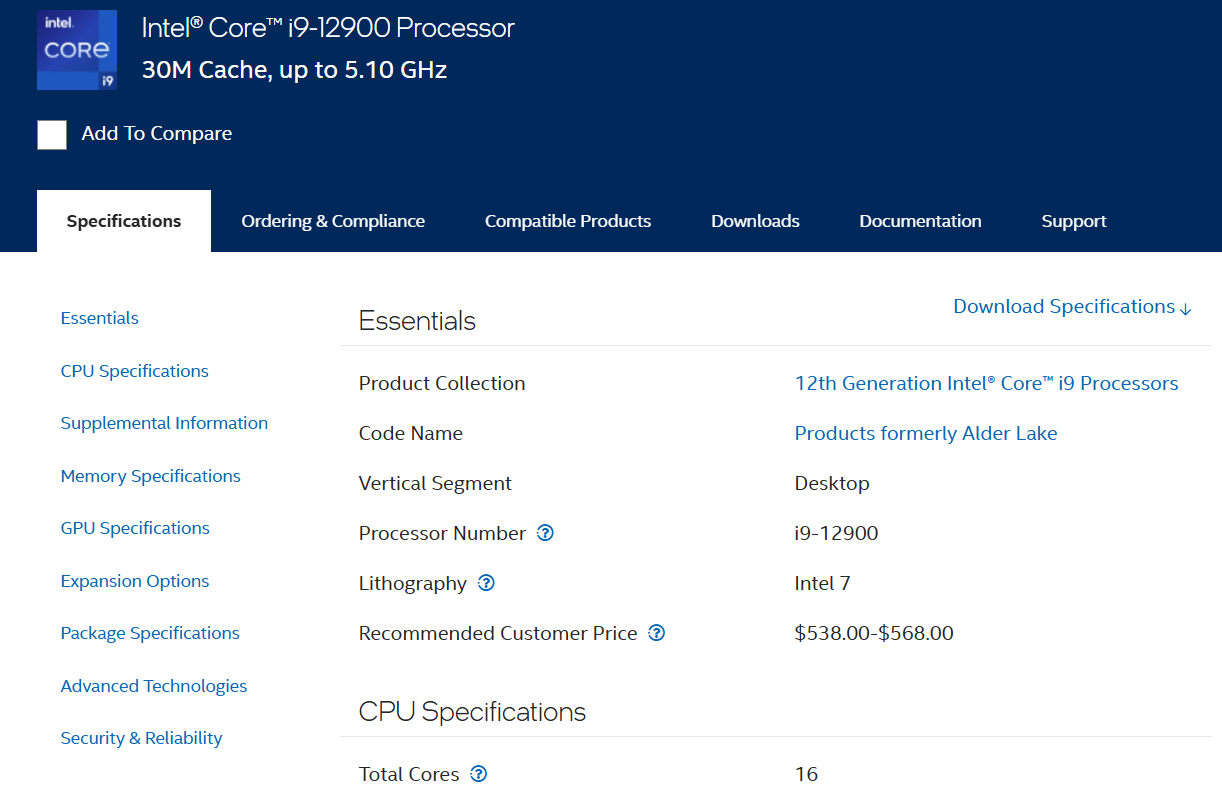Click the Vertical Segment row label
1222x790 pixels.
pos(435,483)
